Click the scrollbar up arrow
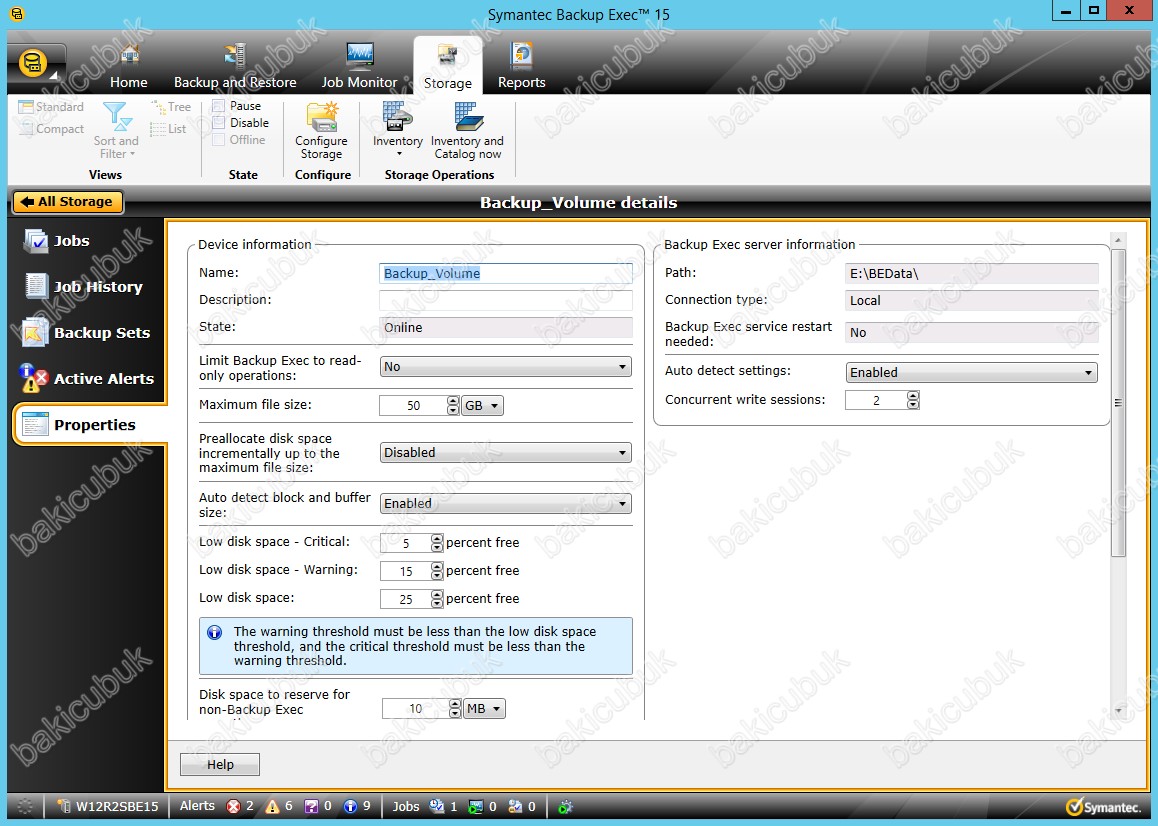This screenshot has width=1158, height=826. [x=1118, y=240]
